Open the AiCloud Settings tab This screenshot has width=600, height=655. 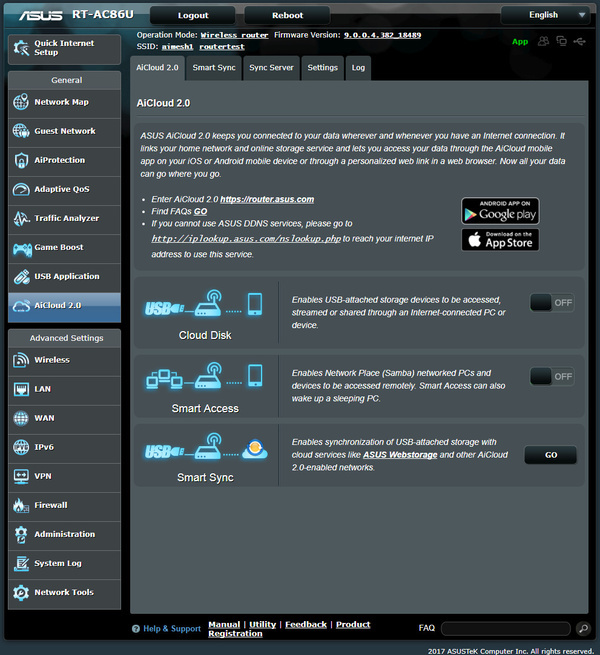pos(323,68)
